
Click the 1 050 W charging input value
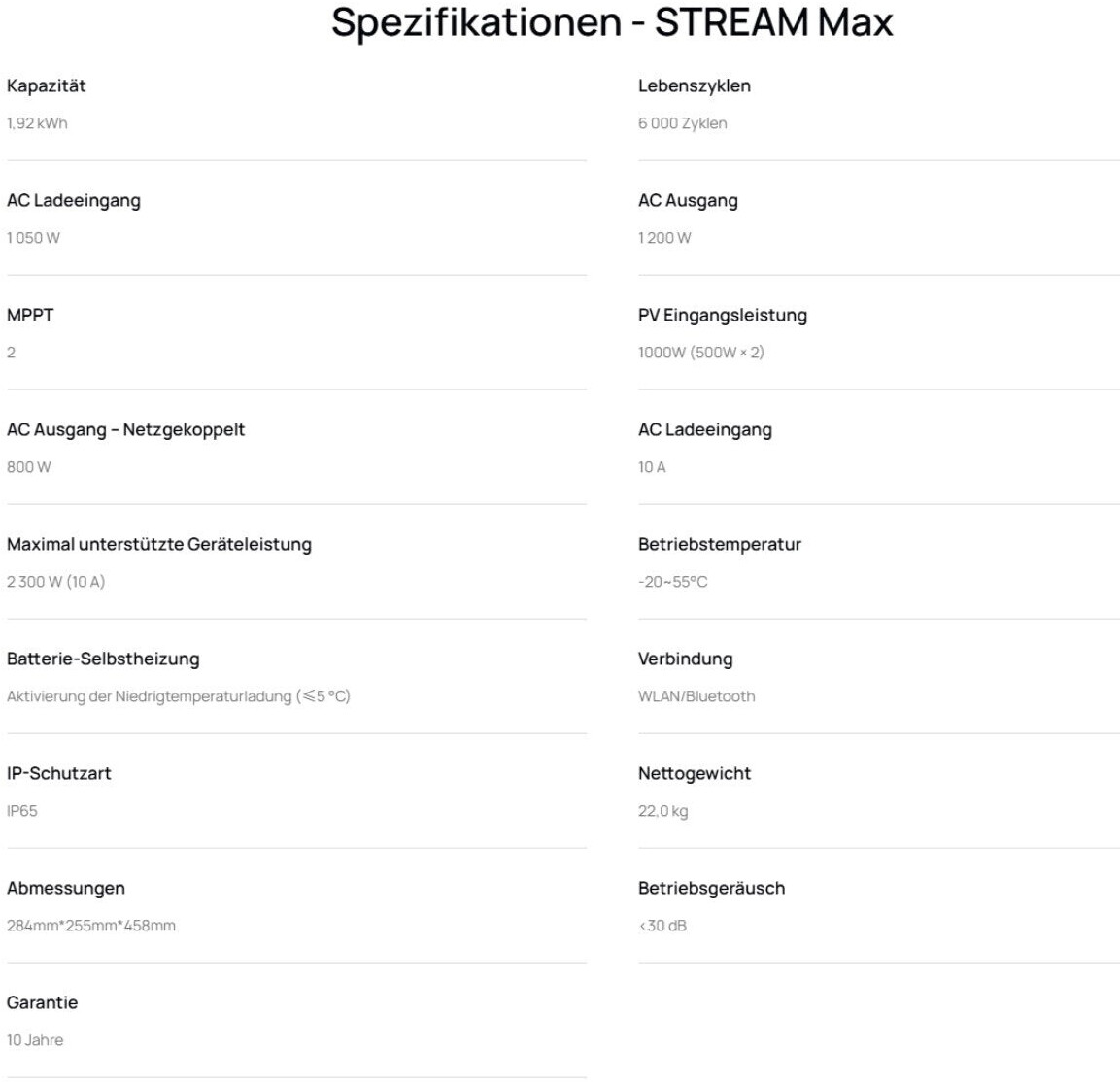click(33, 238)
